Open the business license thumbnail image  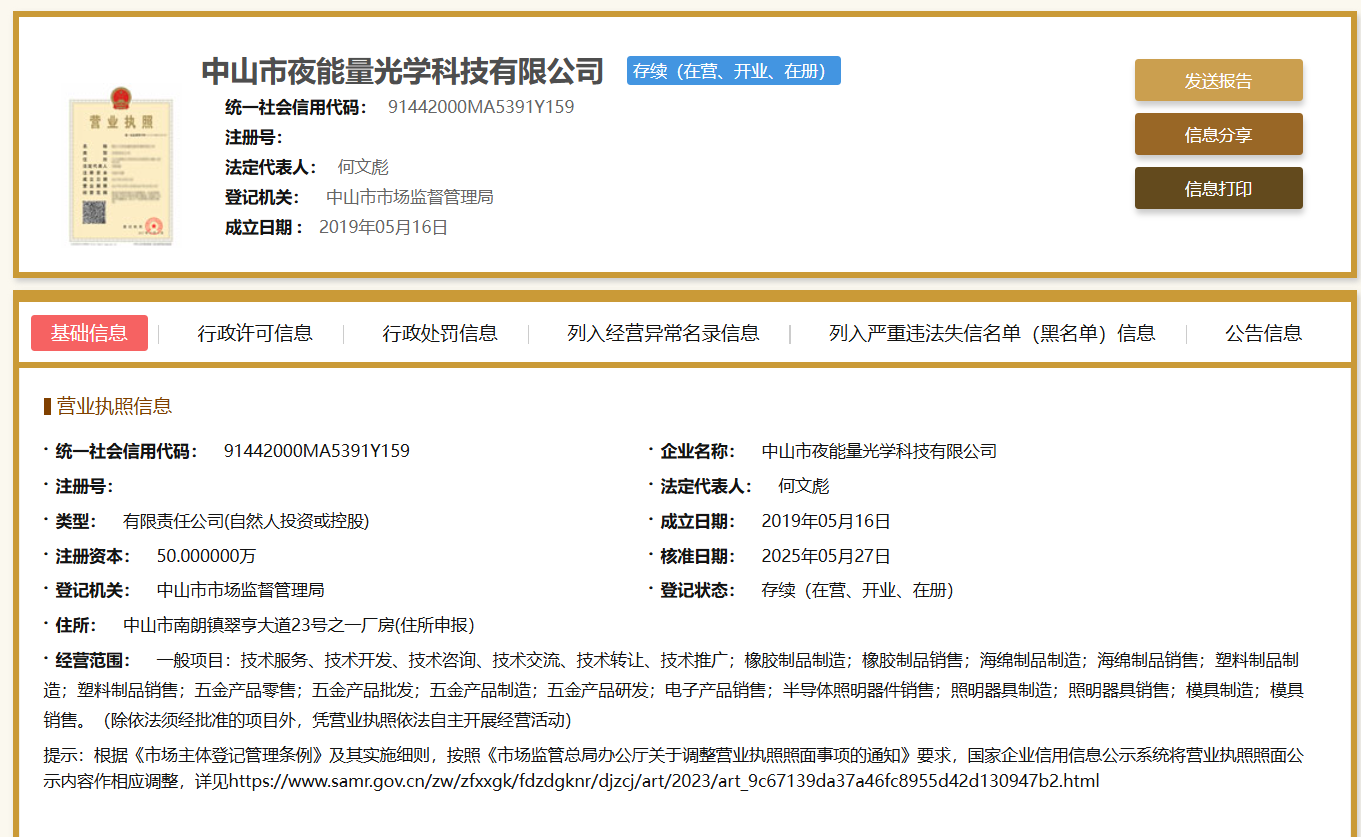(120, 166)
